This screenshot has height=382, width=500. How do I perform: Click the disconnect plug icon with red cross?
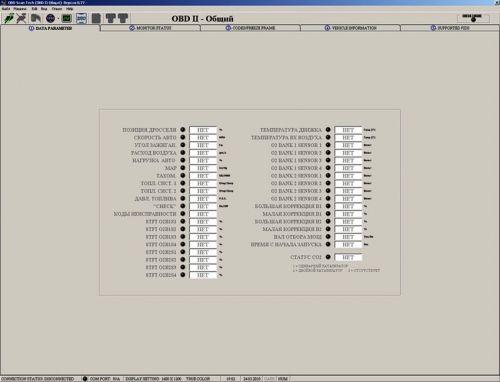21,18
